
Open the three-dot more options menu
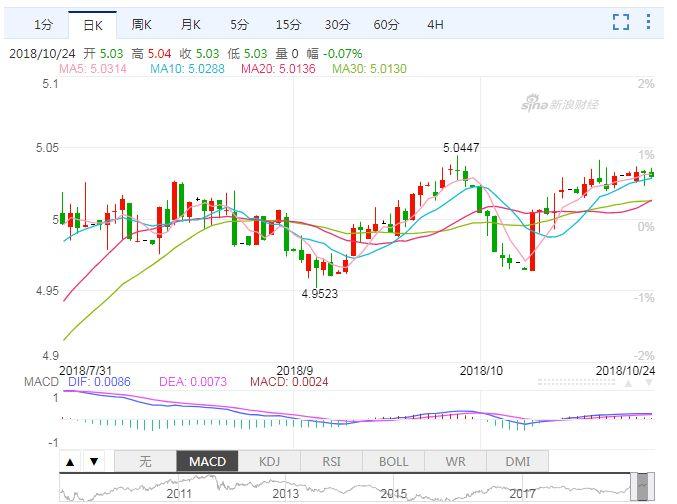(x=651, y=23)
